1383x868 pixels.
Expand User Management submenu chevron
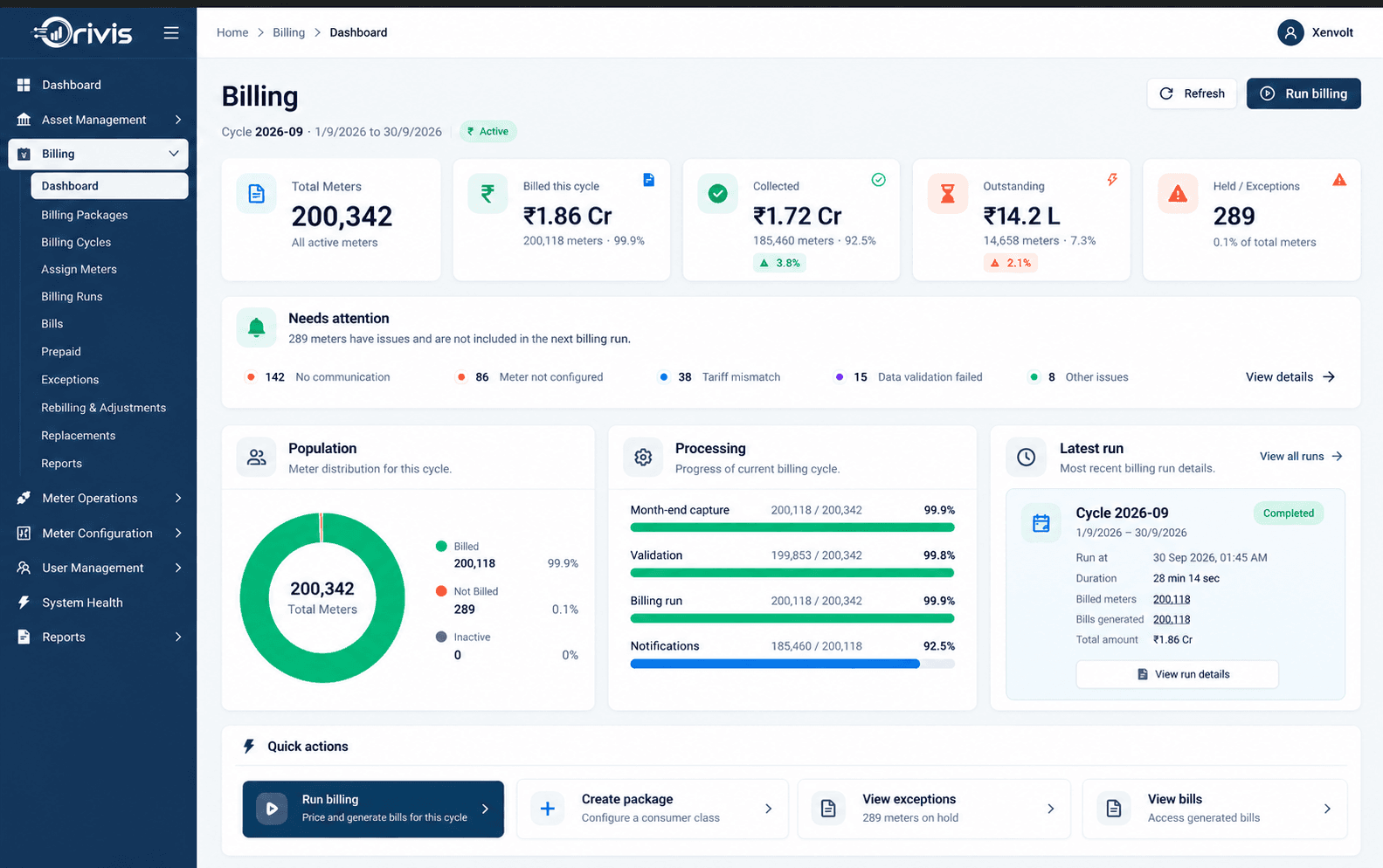[178, 568]
